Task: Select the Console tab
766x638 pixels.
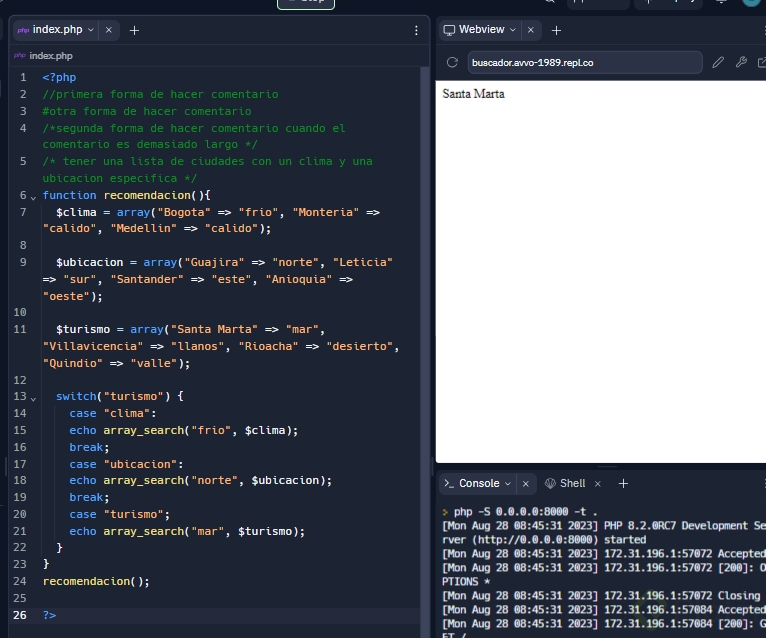Action: (x=477, y=483)
